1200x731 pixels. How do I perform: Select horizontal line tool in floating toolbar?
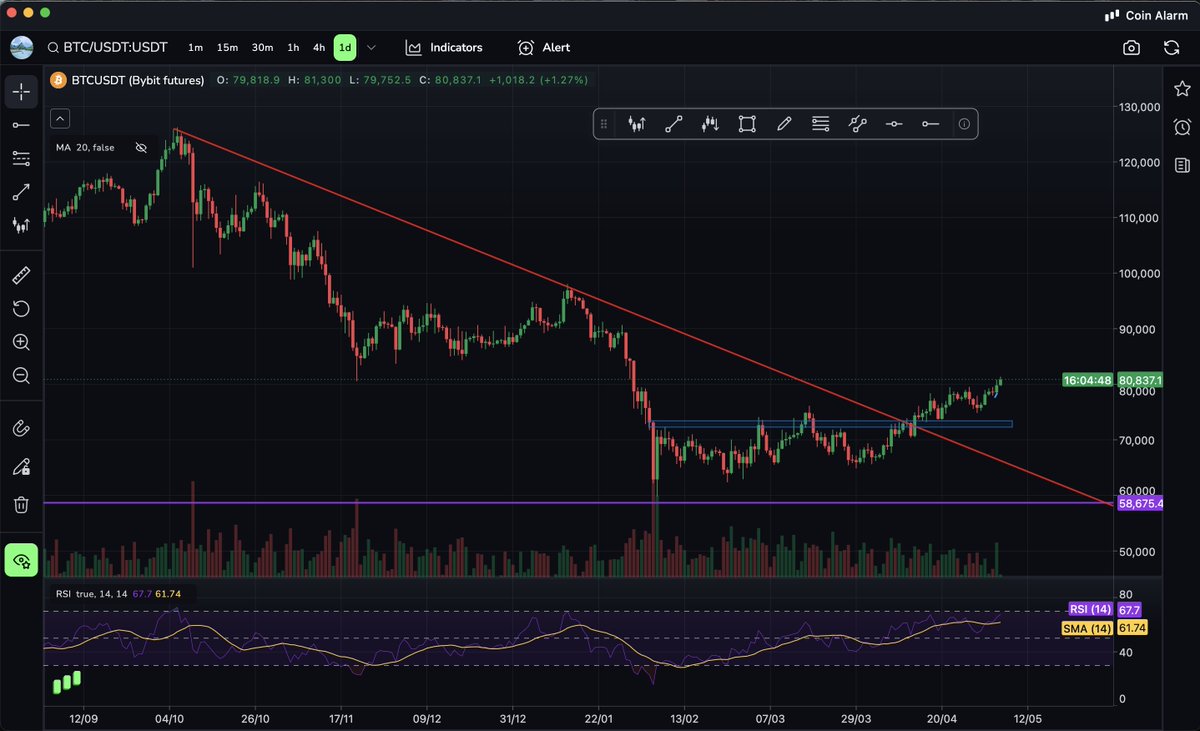click(x=894, y=124)
